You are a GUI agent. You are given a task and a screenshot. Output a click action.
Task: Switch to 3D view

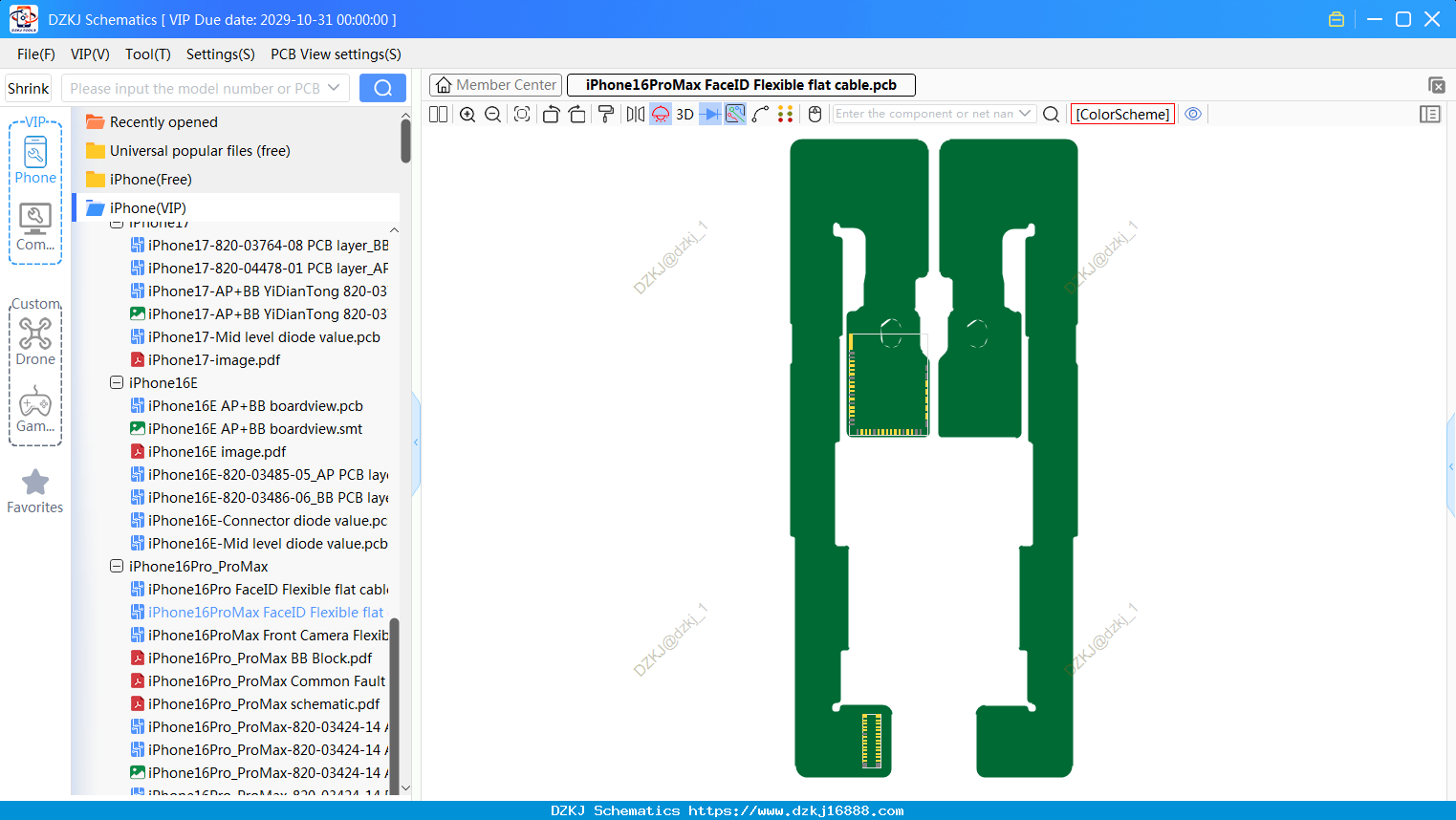coord(685,115)
